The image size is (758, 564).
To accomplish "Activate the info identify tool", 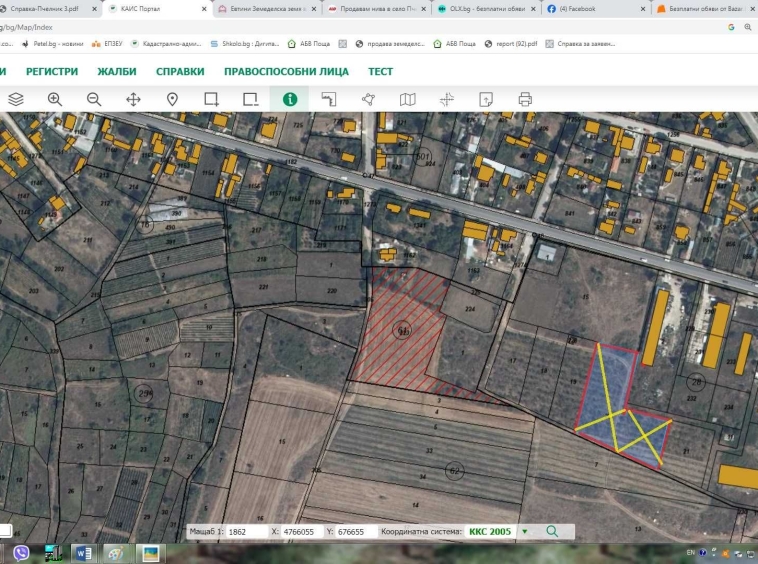I will click(x=290, y=99).
